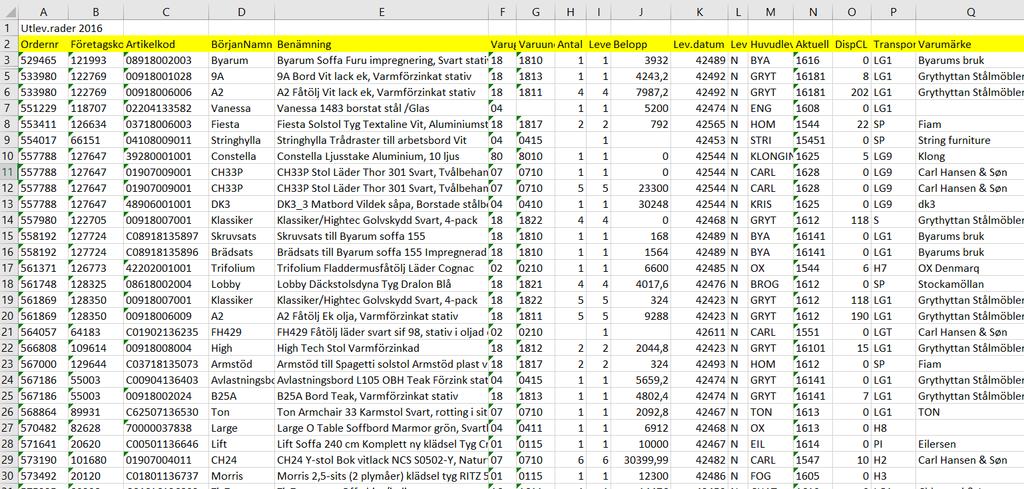Select 'High Tech Stol Varmförzinkad' cell
1024x489 pixels.
coord(381,349)
